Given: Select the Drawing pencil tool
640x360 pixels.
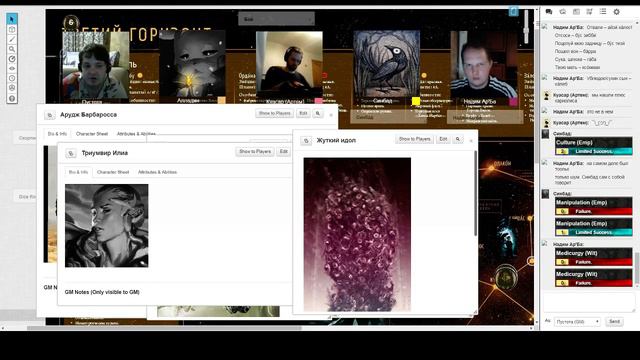Looking at the screenshot, I should [12, 39].
